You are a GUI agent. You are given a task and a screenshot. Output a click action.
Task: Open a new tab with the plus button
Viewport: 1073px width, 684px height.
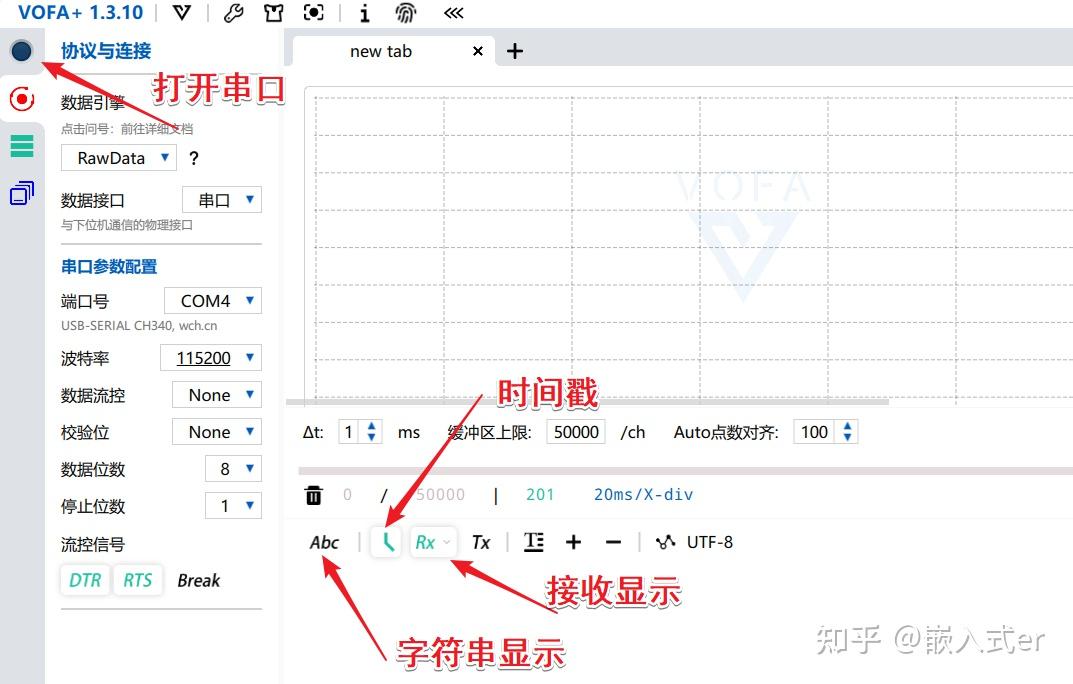[x=514, y=51]
